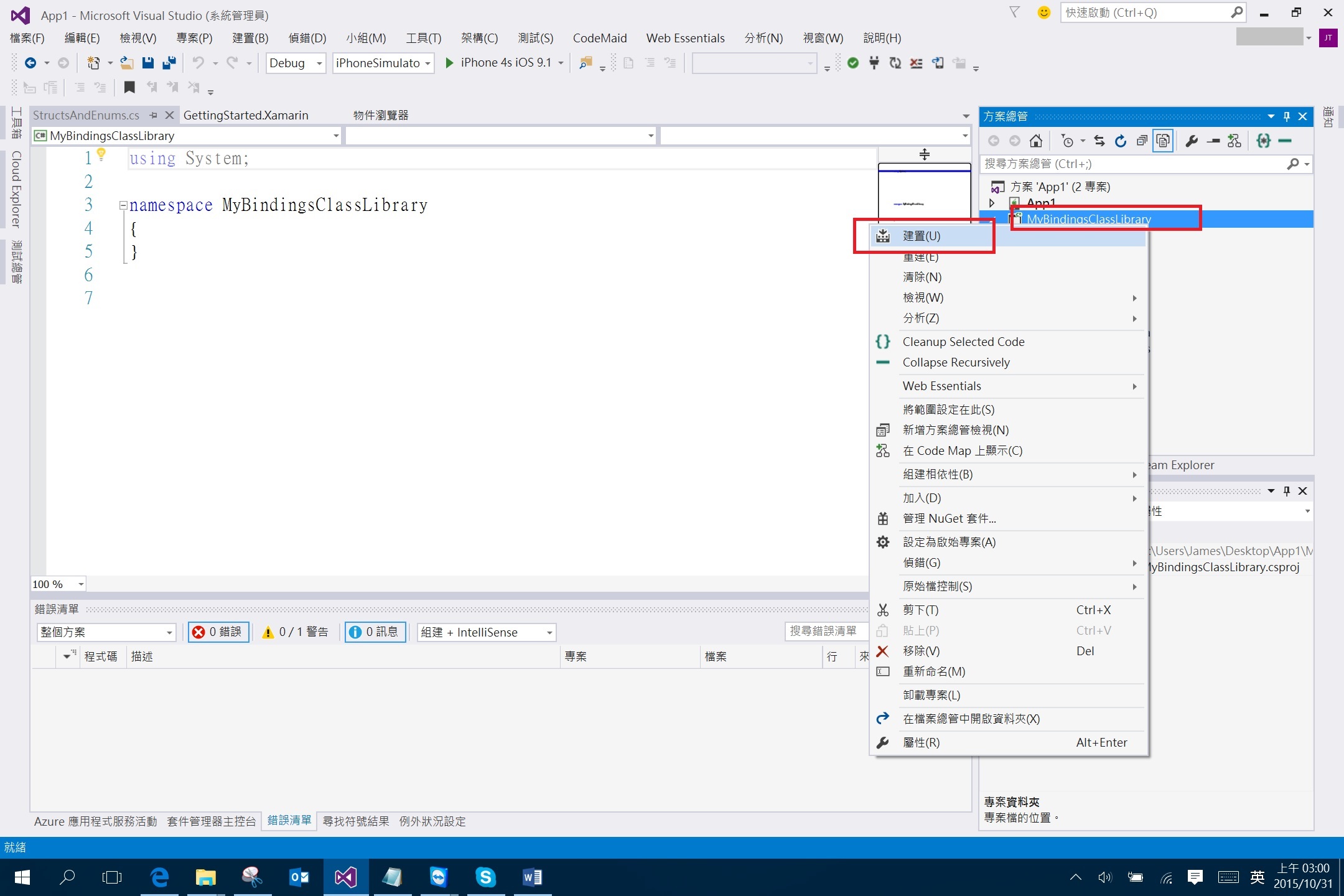
Task: Choose 設定為啟始專案(A) in context menu
Action: pos(1008,542)
